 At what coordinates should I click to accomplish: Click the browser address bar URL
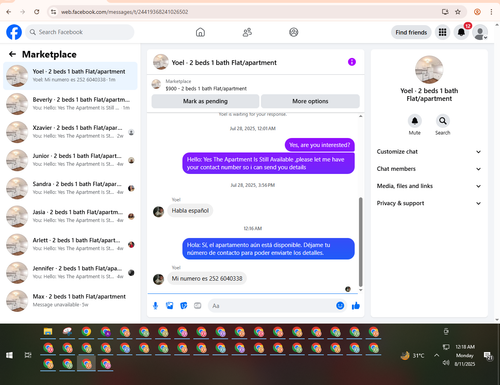pos(124,12)
